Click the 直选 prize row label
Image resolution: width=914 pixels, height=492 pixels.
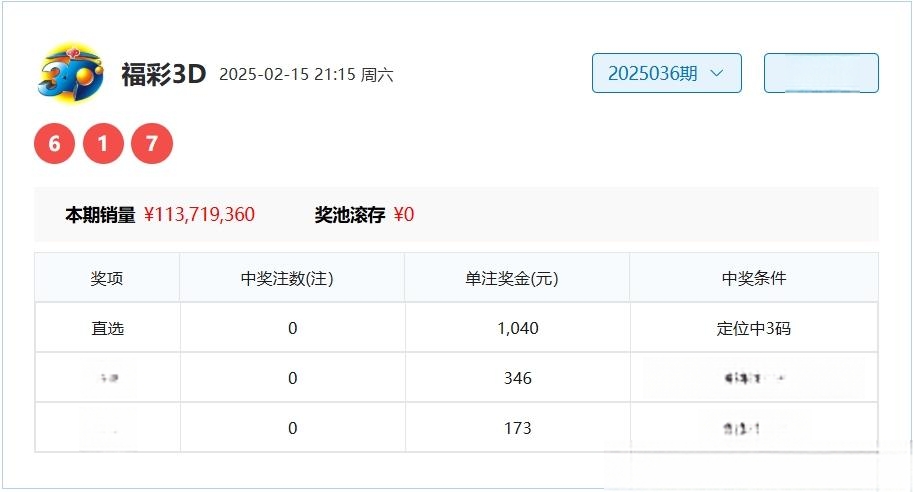pos(108,329)
